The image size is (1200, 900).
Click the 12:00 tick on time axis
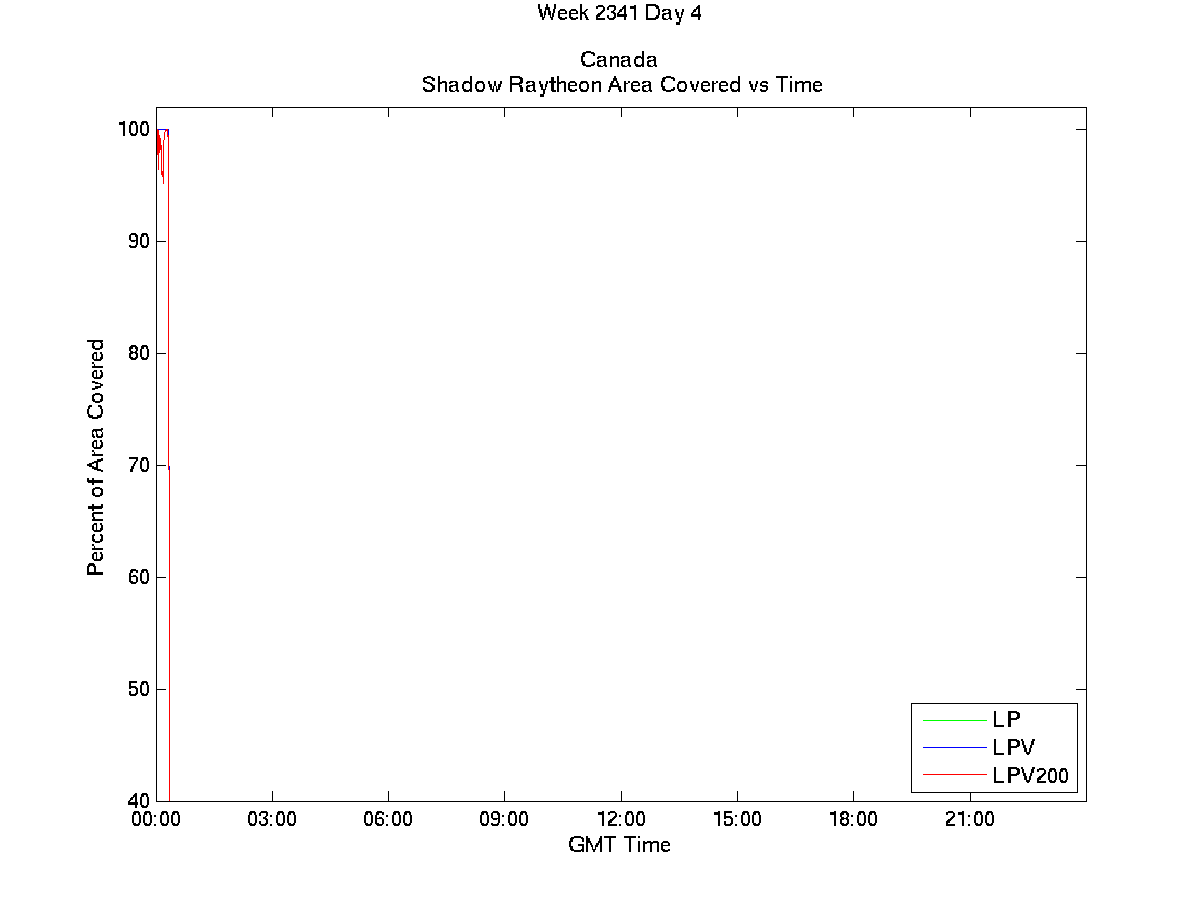621,820
